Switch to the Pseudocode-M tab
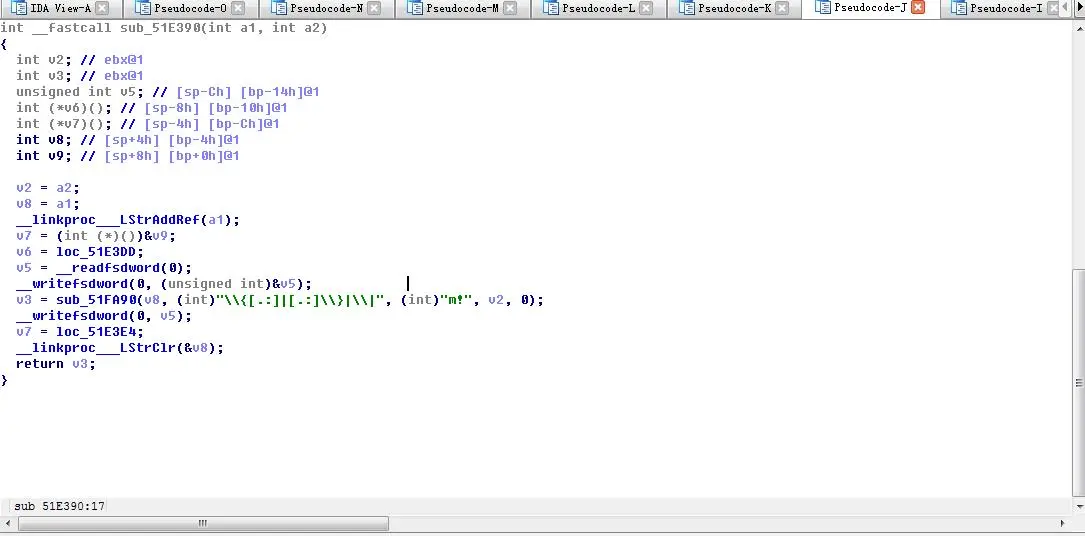The width and height of the screenshot is (1085, 536). (x=462, y=8)
